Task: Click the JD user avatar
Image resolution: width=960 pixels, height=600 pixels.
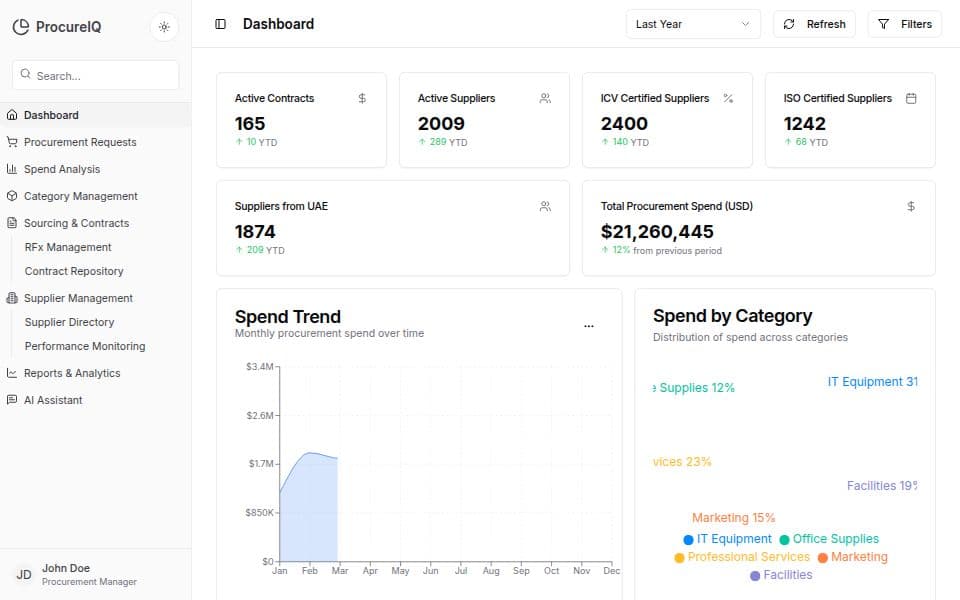Action: coord(24,575)
